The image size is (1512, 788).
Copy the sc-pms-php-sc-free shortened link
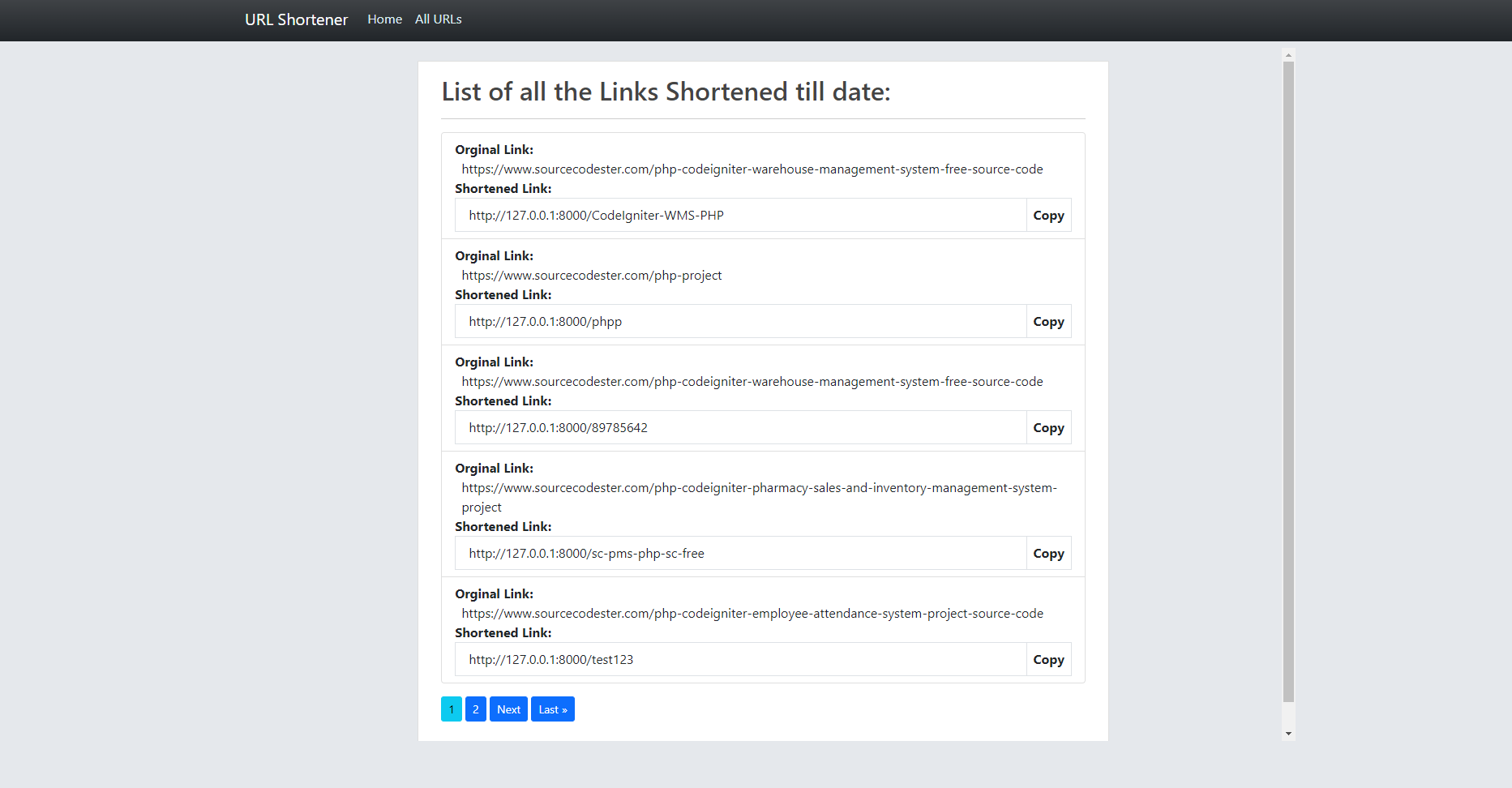pyautogui.click(x=1048, y=553)
